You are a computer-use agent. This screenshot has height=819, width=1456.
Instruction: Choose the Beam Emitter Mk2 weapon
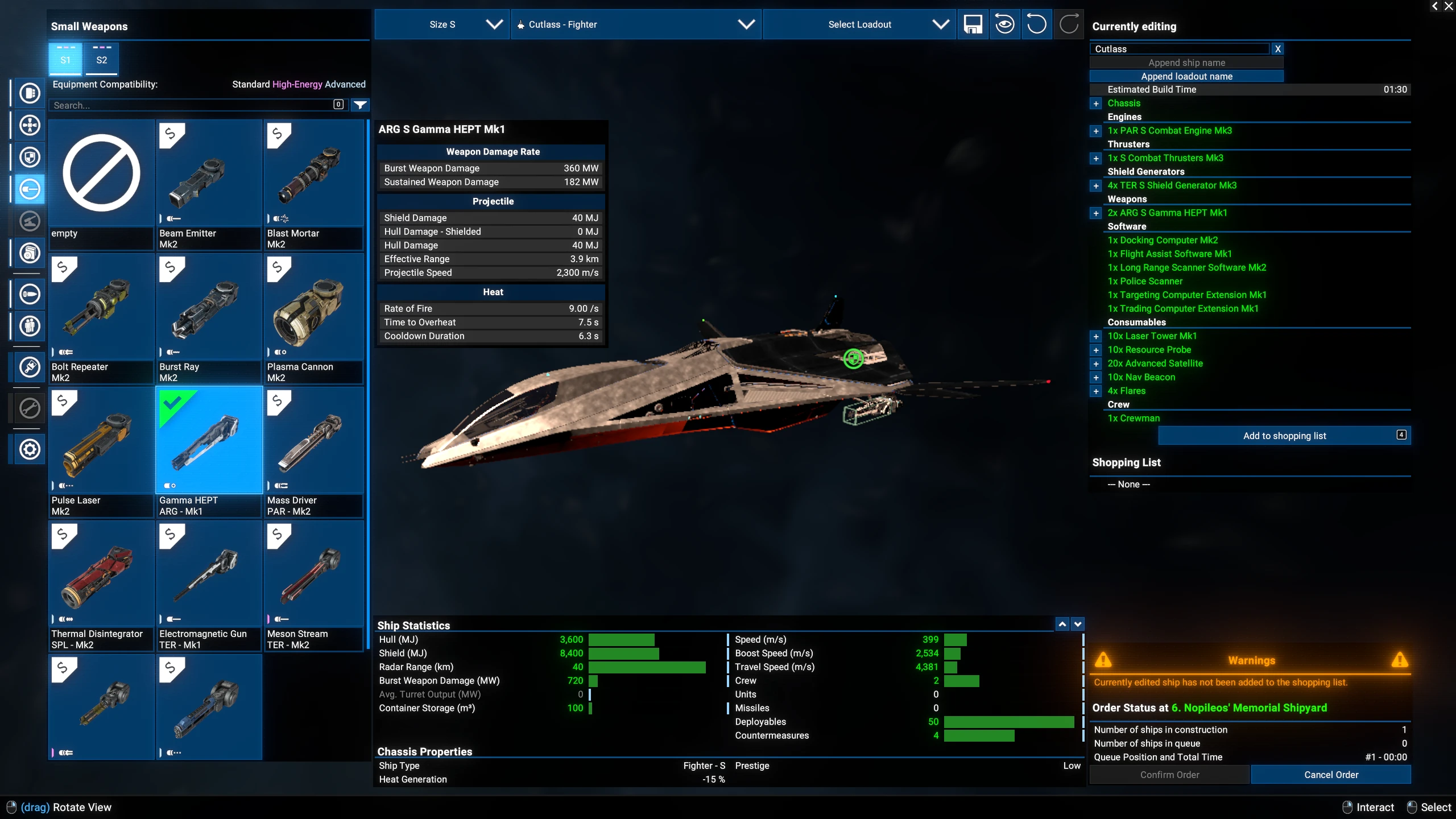click(x=209, y=185)
